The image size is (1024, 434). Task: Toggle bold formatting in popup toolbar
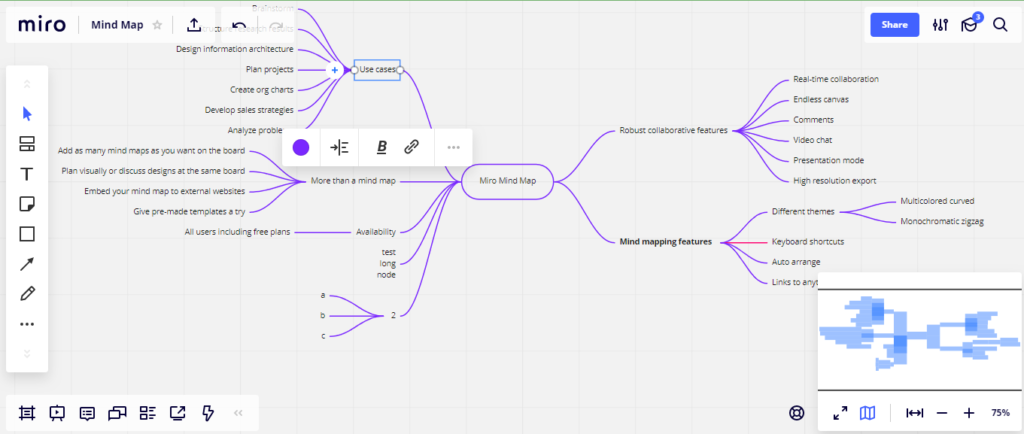coord(381,147)
